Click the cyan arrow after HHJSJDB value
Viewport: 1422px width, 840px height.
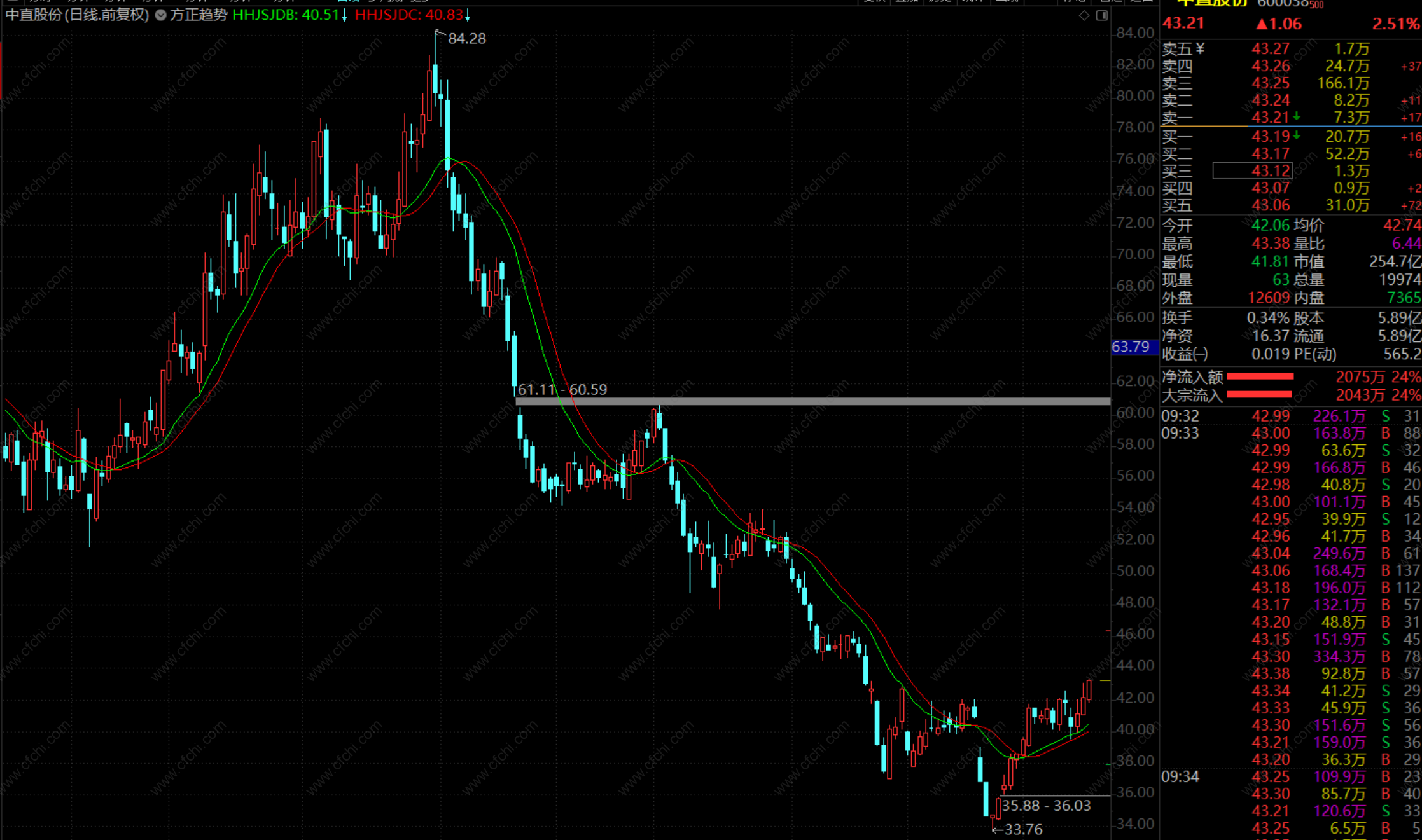(344, 16)
